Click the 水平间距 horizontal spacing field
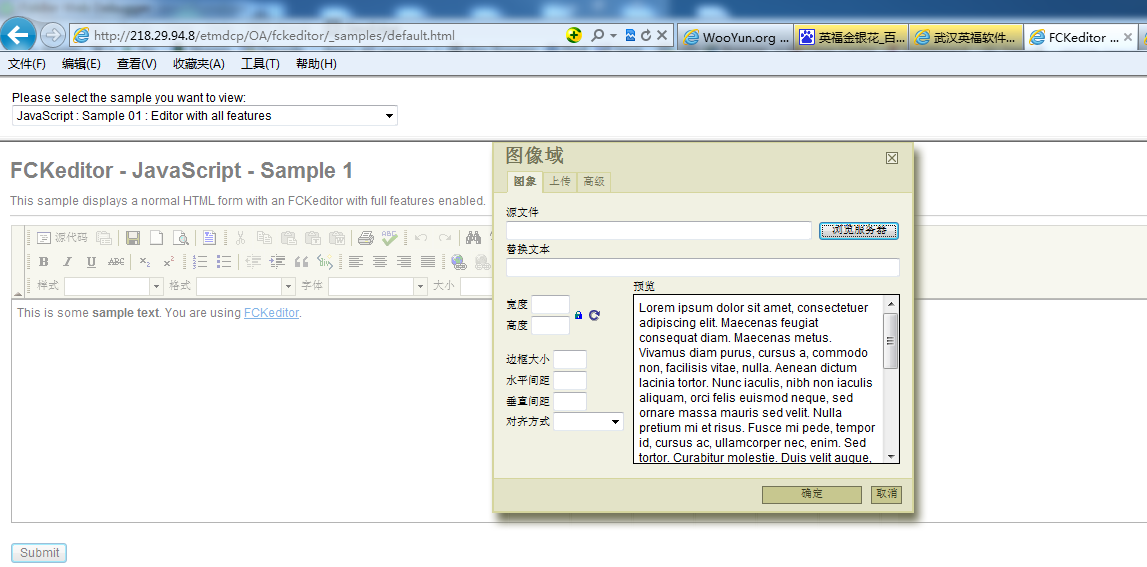 [570, 380]
